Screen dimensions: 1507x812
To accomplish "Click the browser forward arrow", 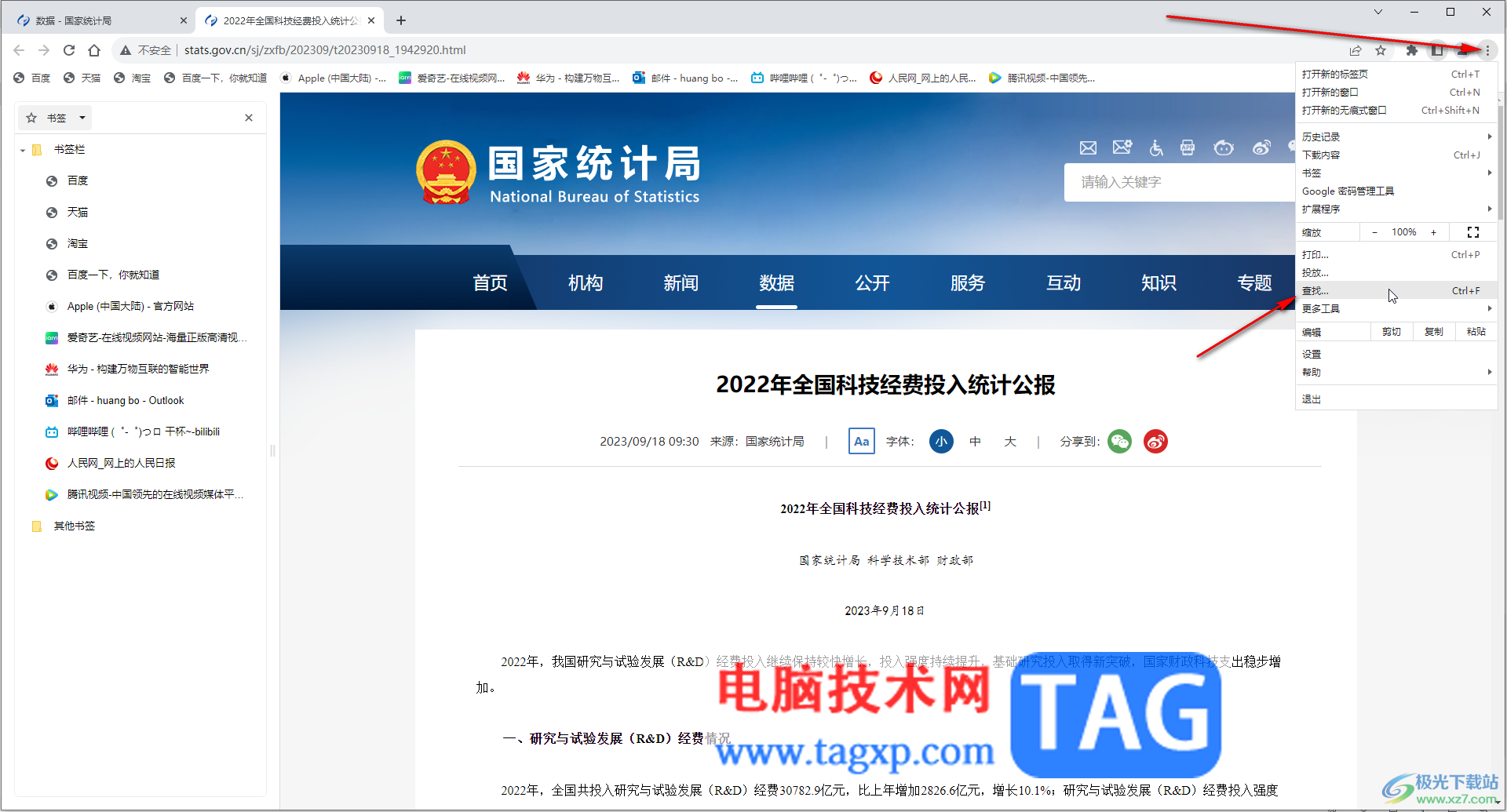I will click(x=44, y=50).
